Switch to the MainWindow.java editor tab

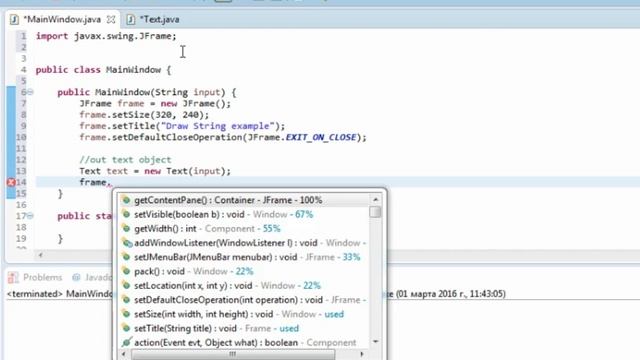(62, 20)
